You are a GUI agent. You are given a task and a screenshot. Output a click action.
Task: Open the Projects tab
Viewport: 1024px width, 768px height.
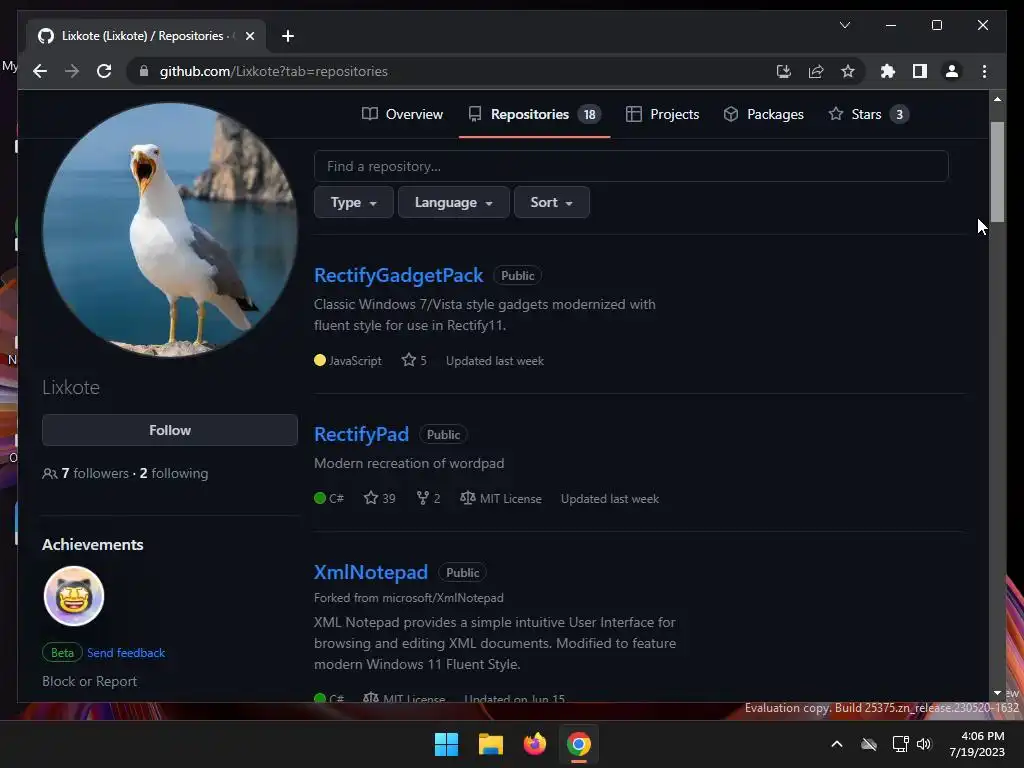tap(662, 114)
